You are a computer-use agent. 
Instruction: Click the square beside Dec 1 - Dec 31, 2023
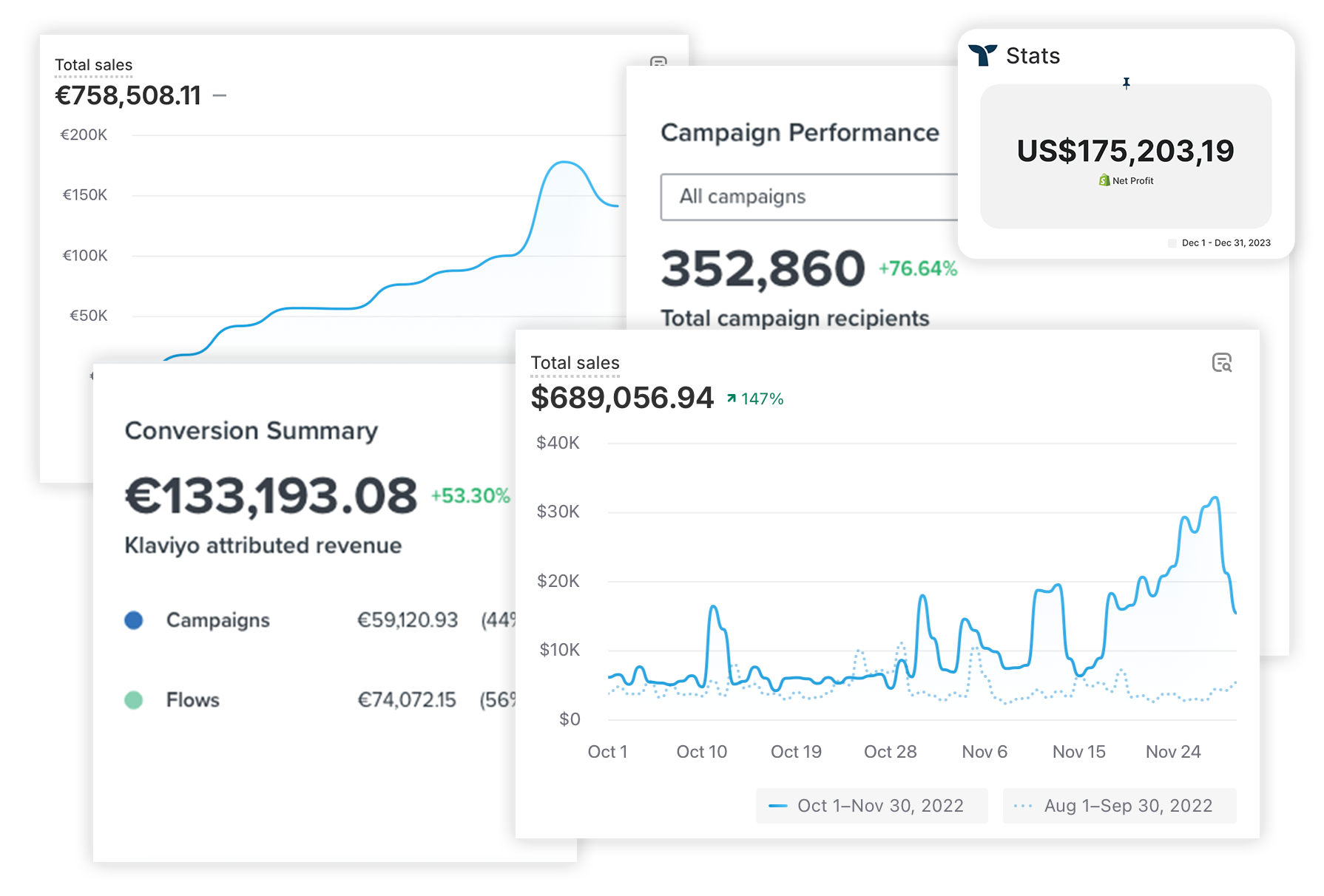pyautogui.click(x=1172, y=243)
